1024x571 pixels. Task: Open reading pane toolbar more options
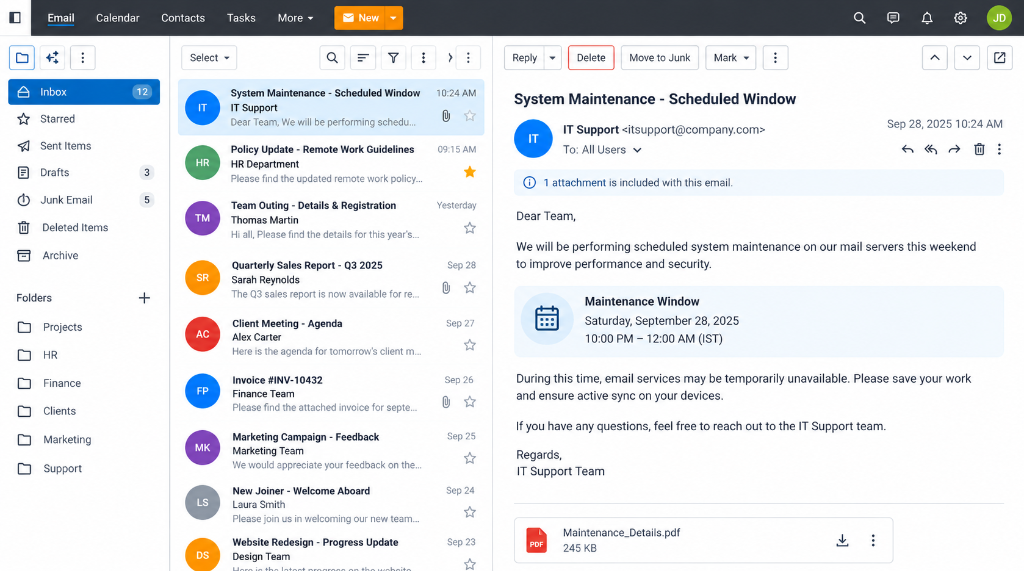(775, 57)
